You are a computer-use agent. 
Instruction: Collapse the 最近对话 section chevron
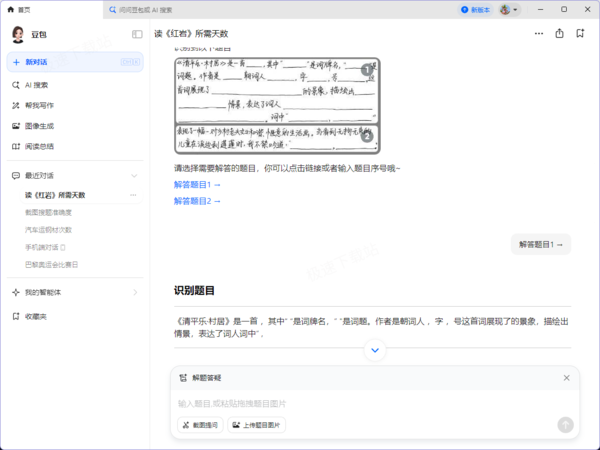pyautogui.click(x=134, y=176)
